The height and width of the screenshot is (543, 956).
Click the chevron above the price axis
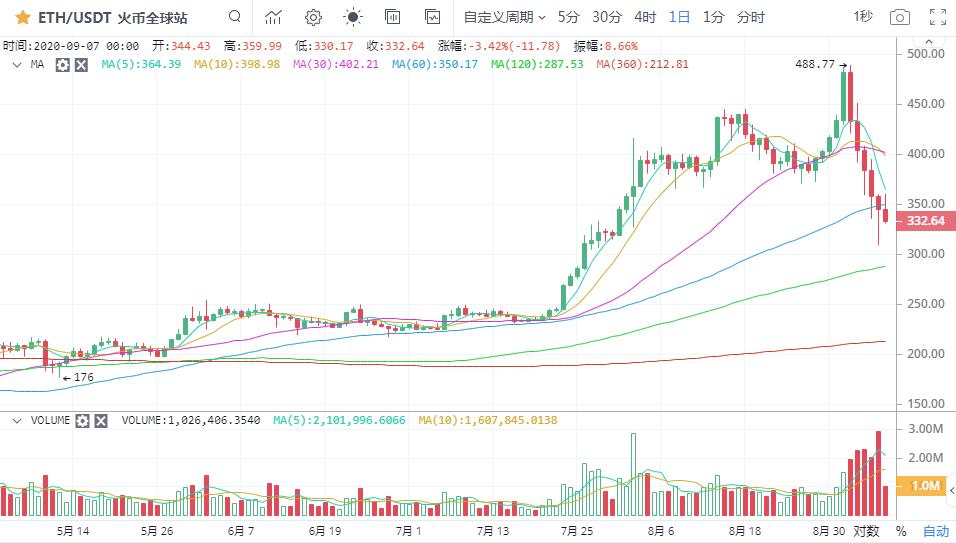click(x=929, y=42)
